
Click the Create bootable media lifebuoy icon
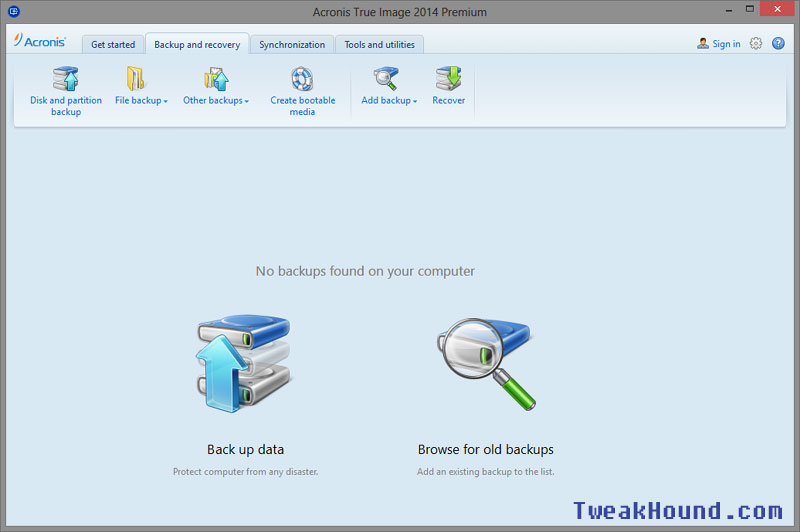302,79
